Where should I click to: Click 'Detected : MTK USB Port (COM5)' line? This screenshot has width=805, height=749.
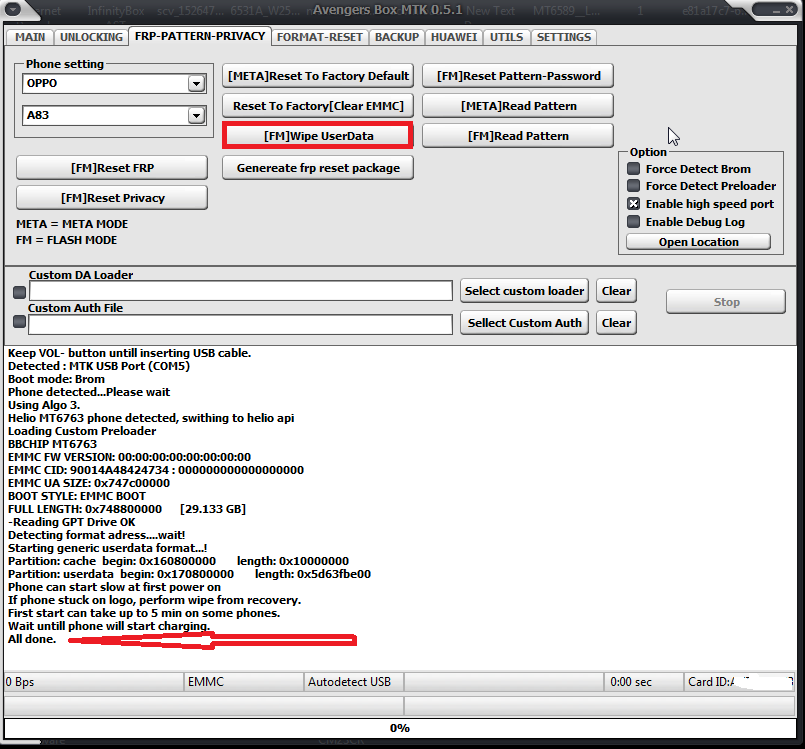point(99,366)
